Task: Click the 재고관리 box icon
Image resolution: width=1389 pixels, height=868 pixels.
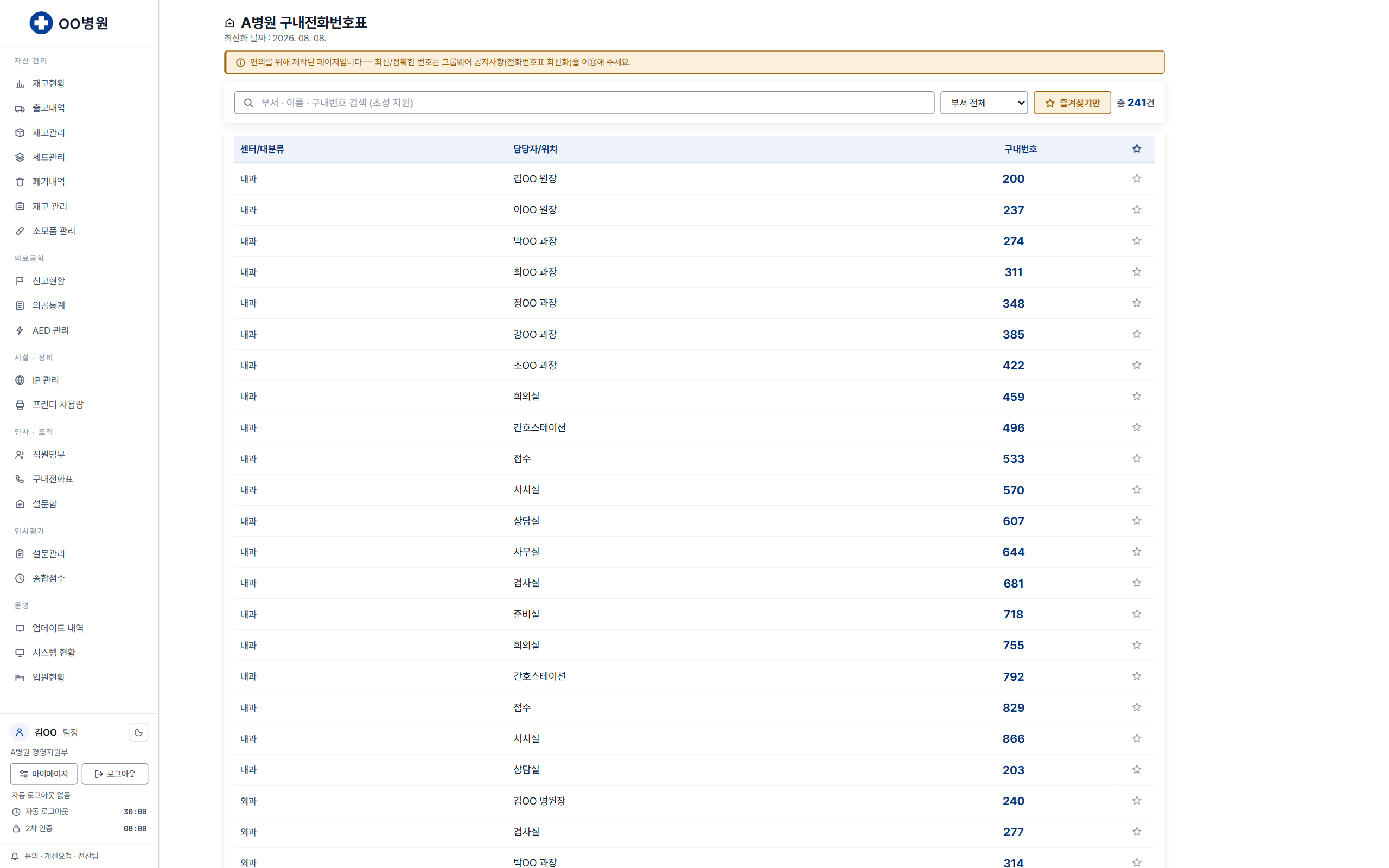Action: click(x=20, y=132)
